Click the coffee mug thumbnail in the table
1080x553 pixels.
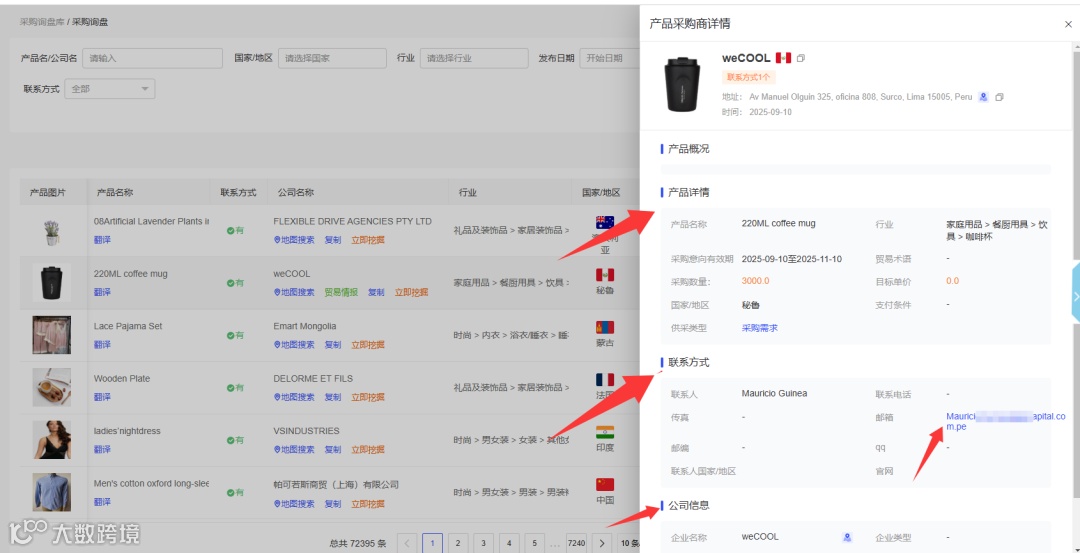click(x=51, y=283)
